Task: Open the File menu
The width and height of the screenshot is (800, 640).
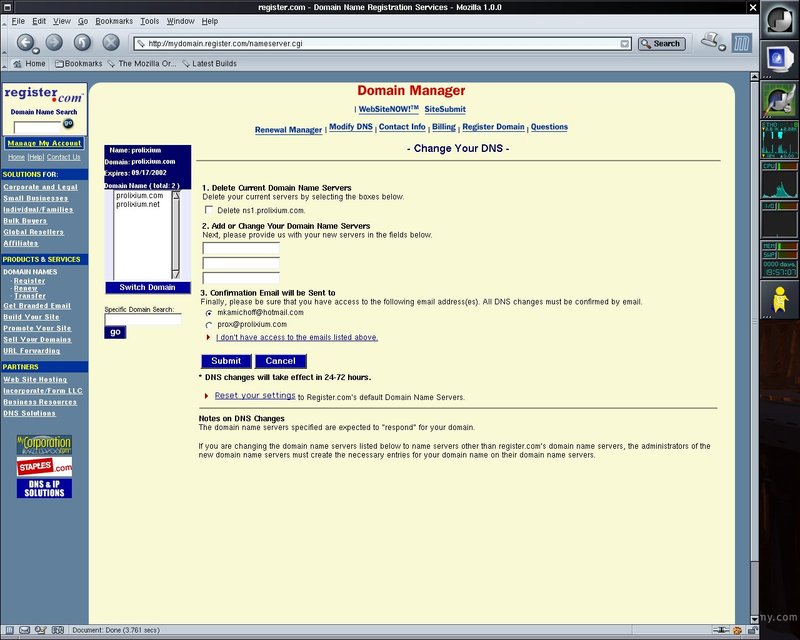Action: [x=18, y=21]
